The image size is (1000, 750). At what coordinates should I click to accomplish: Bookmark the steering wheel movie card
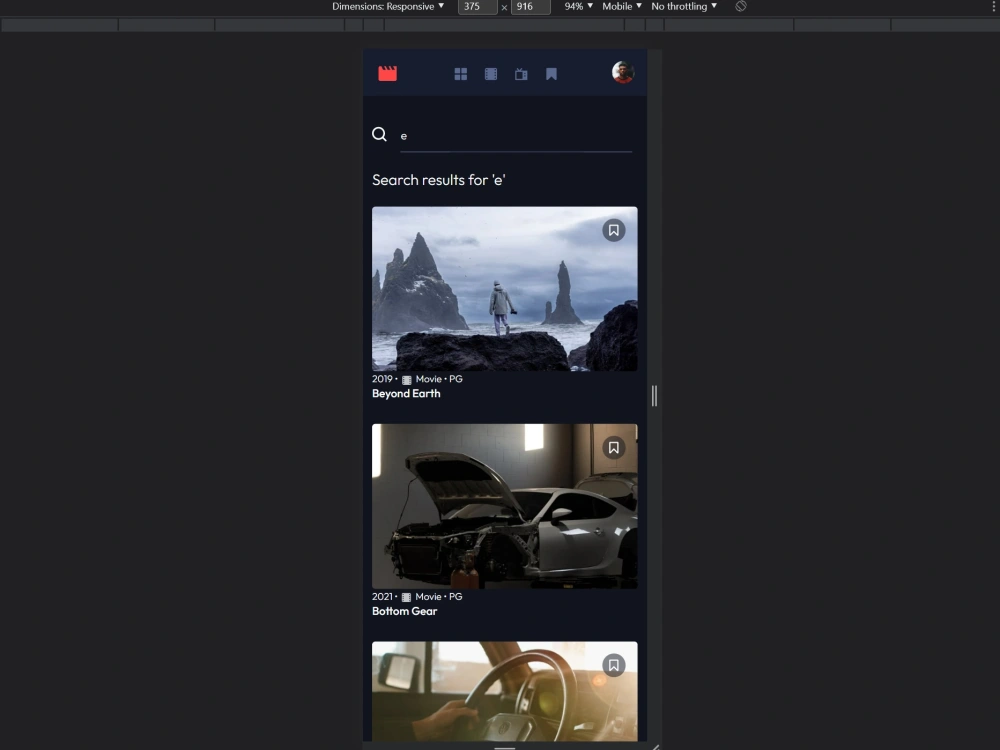pos(614,665)
